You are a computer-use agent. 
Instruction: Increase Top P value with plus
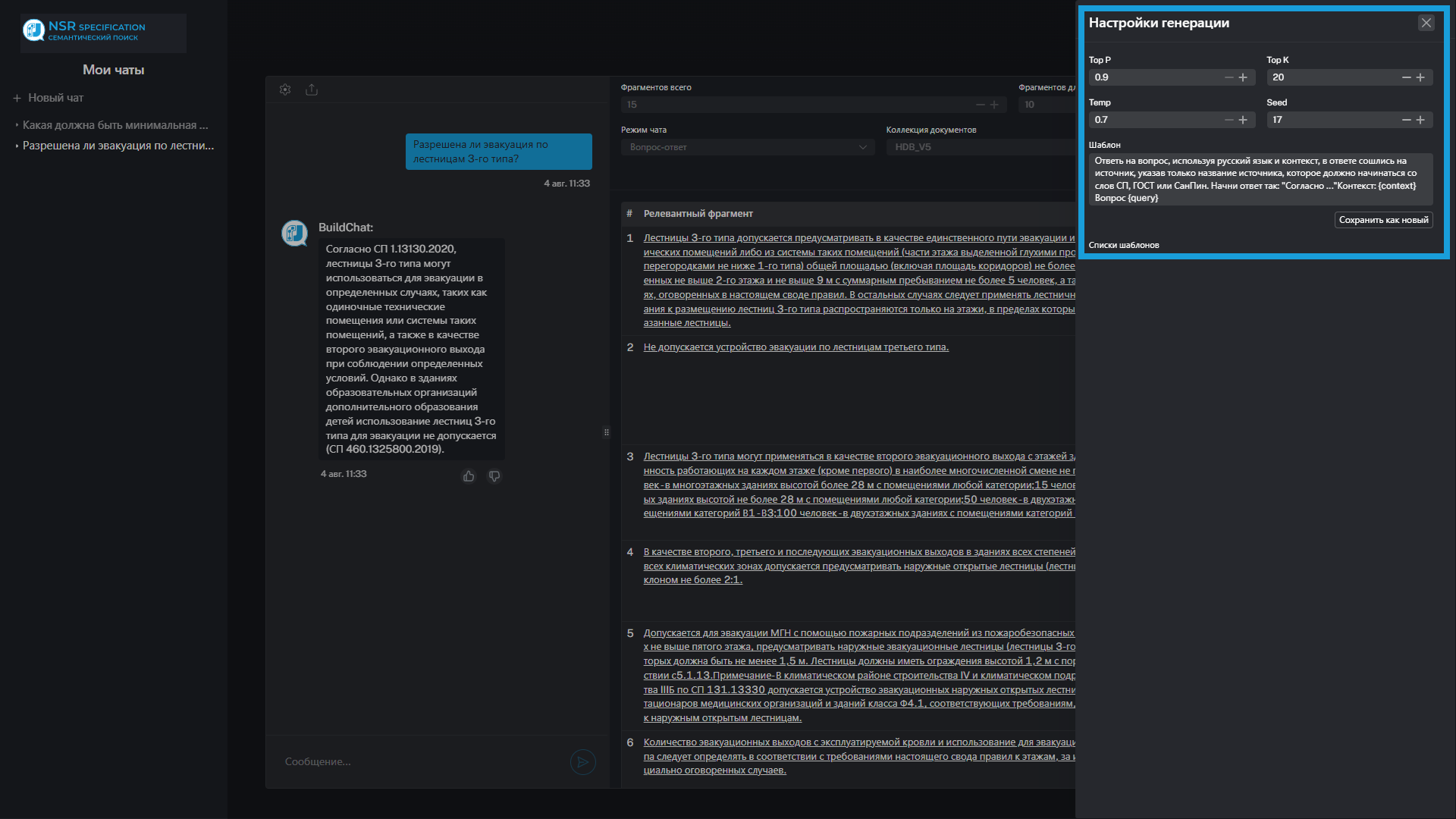(x=1243, y=77)
